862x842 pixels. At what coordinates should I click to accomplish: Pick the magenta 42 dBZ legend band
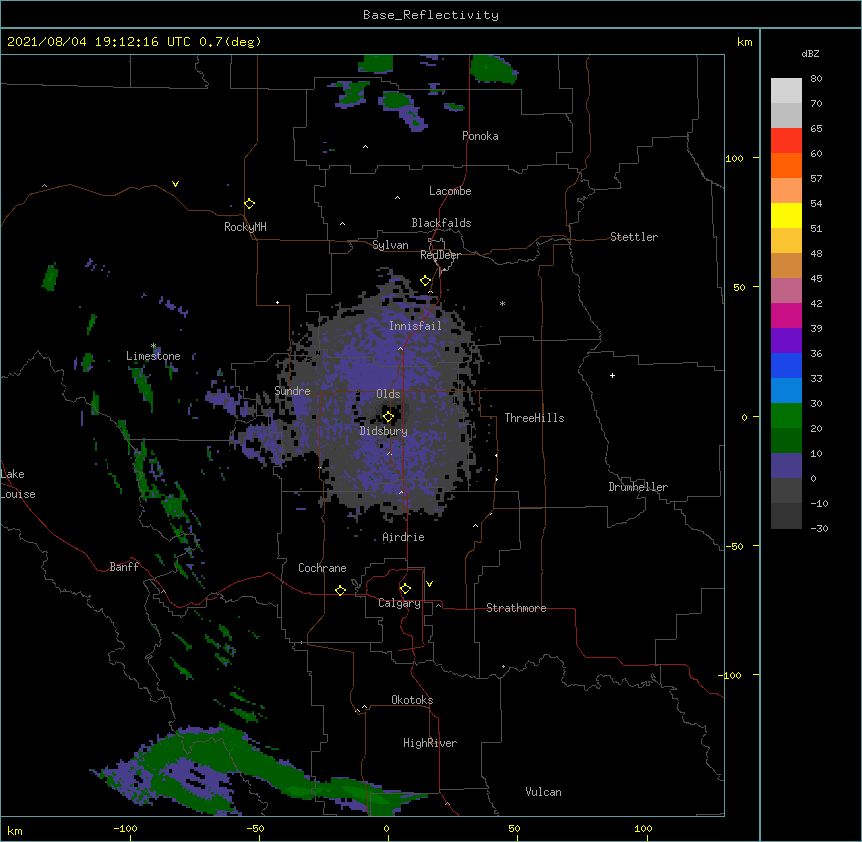pyautogui.click(x=786, y=315)
